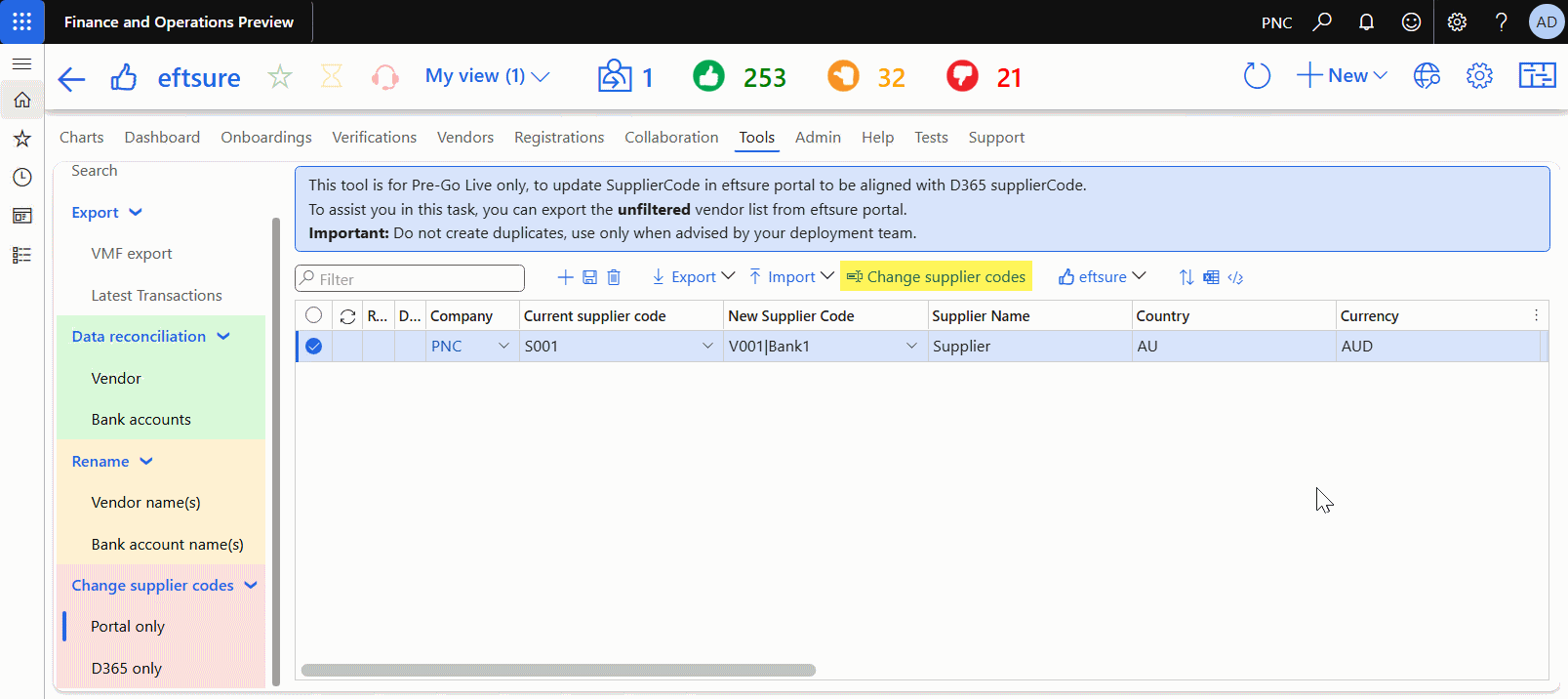Open the settings gear in top bar

pyautogui.click(x=1457, y=21)
